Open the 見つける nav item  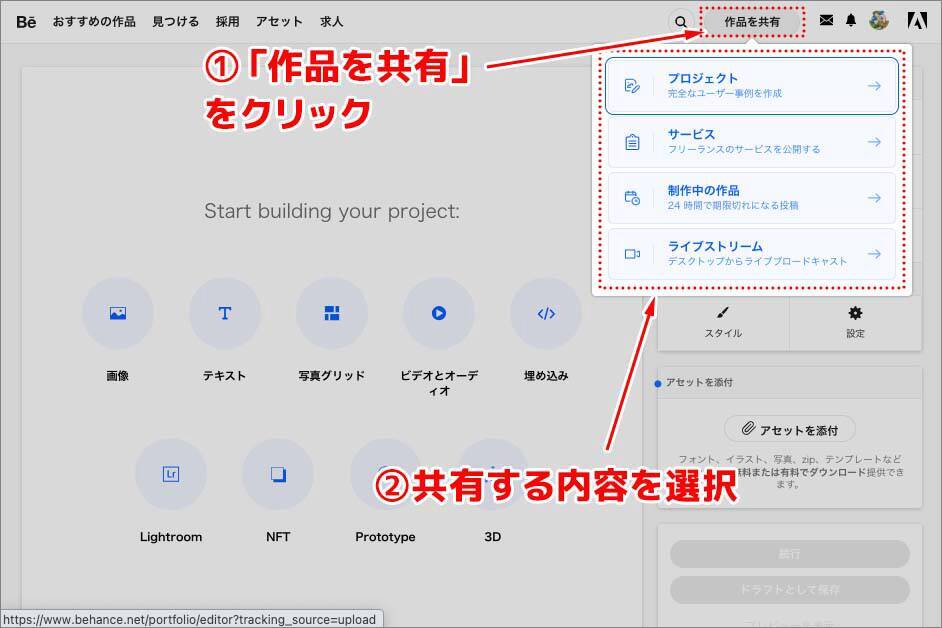[x=175, y=22]
